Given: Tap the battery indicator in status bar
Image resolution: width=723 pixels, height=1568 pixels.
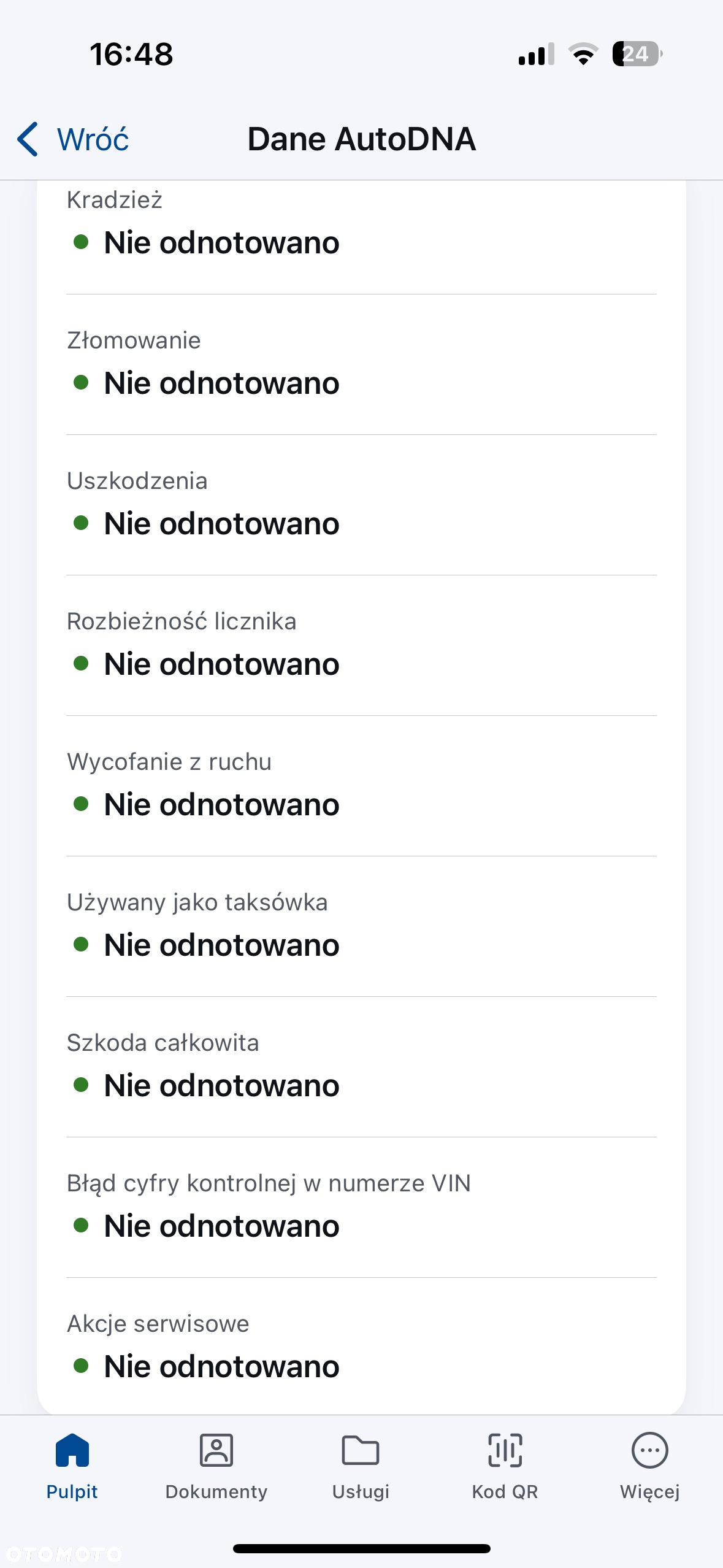Looking at the screenshot, I should coord(637,54).
